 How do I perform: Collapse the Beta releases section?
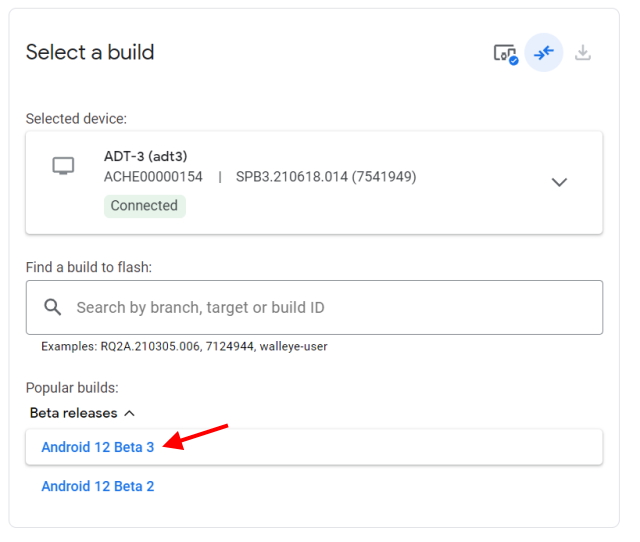click(82, 413)
